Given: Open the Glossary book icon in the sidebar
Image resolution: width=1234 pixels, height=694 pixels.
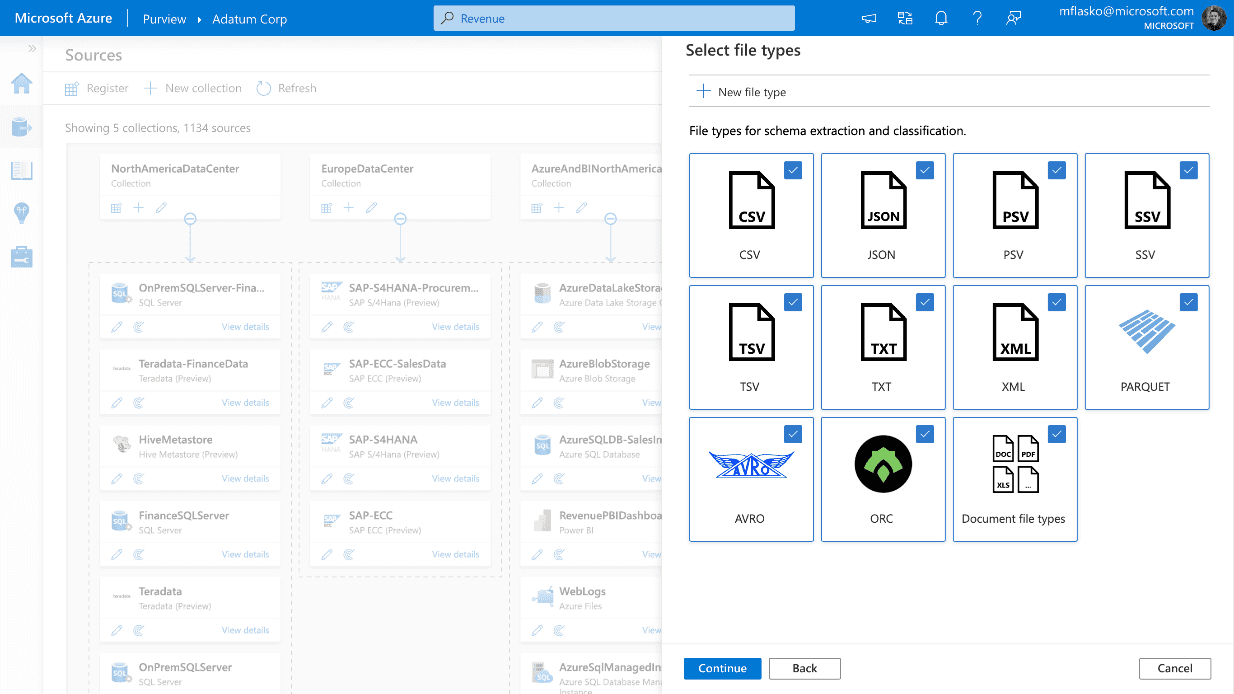Looking at the screenshot, I should (21, 171).
